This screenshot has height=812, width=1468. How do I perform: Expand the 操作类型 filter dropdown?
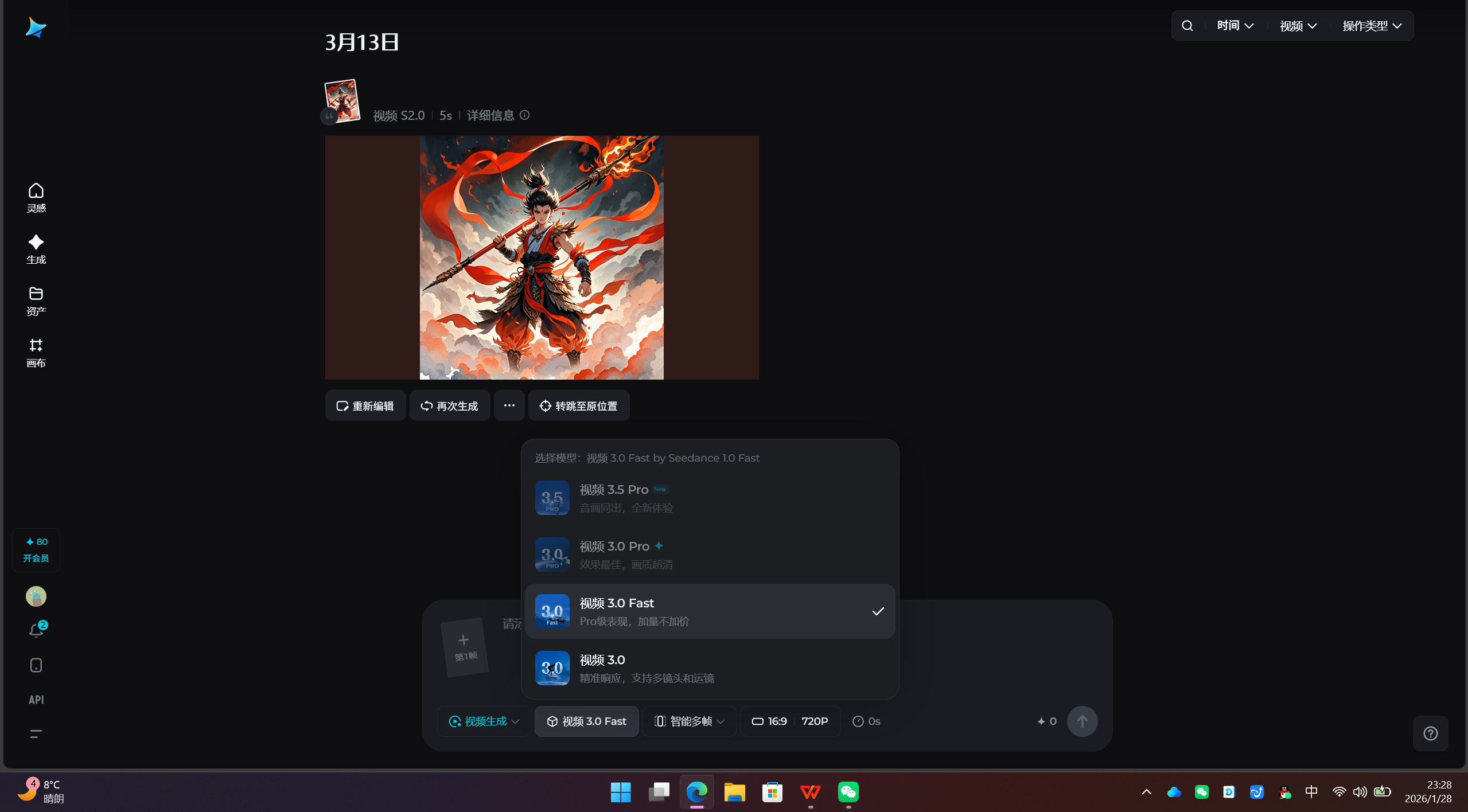(1372, 26)
